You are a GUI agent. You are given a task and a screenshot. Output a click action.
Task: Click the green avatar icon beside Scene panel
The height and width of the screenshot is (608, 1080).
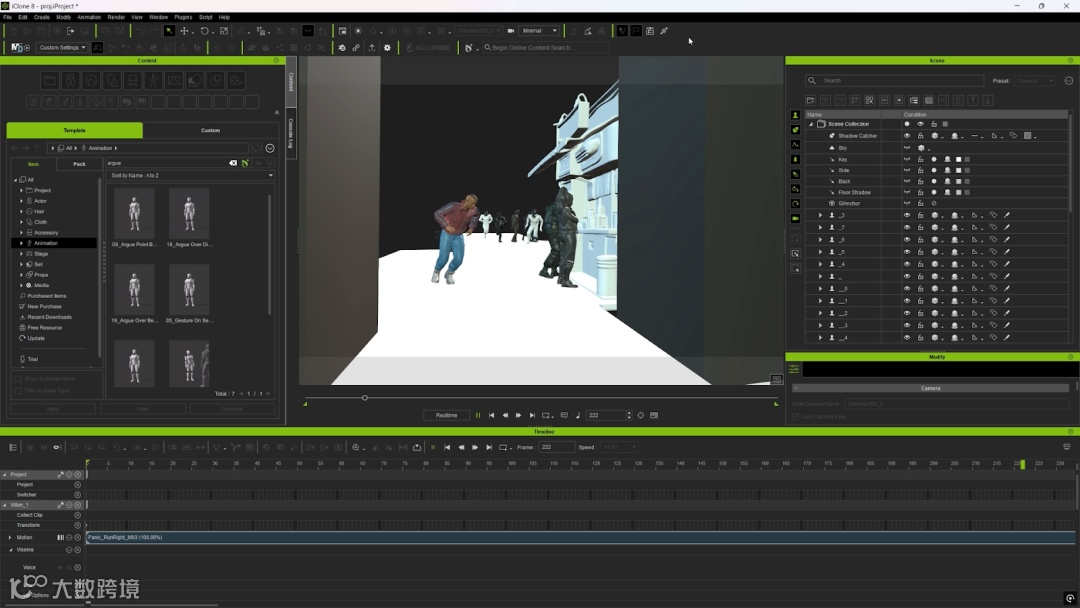pos(795,115)
